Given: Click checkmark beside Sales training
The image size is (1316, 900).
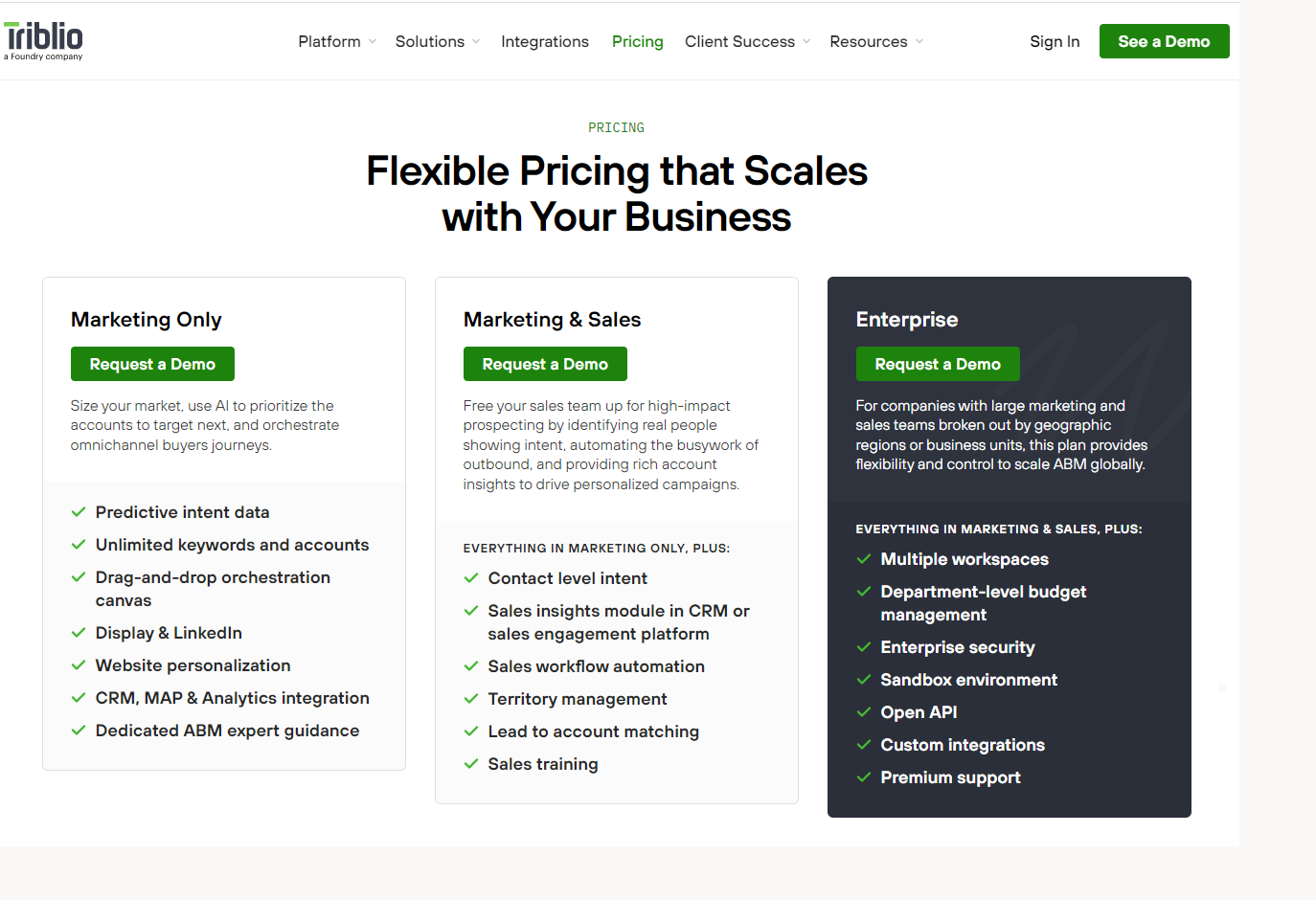Looking at the screenshot, I should [x=471, y=764].
